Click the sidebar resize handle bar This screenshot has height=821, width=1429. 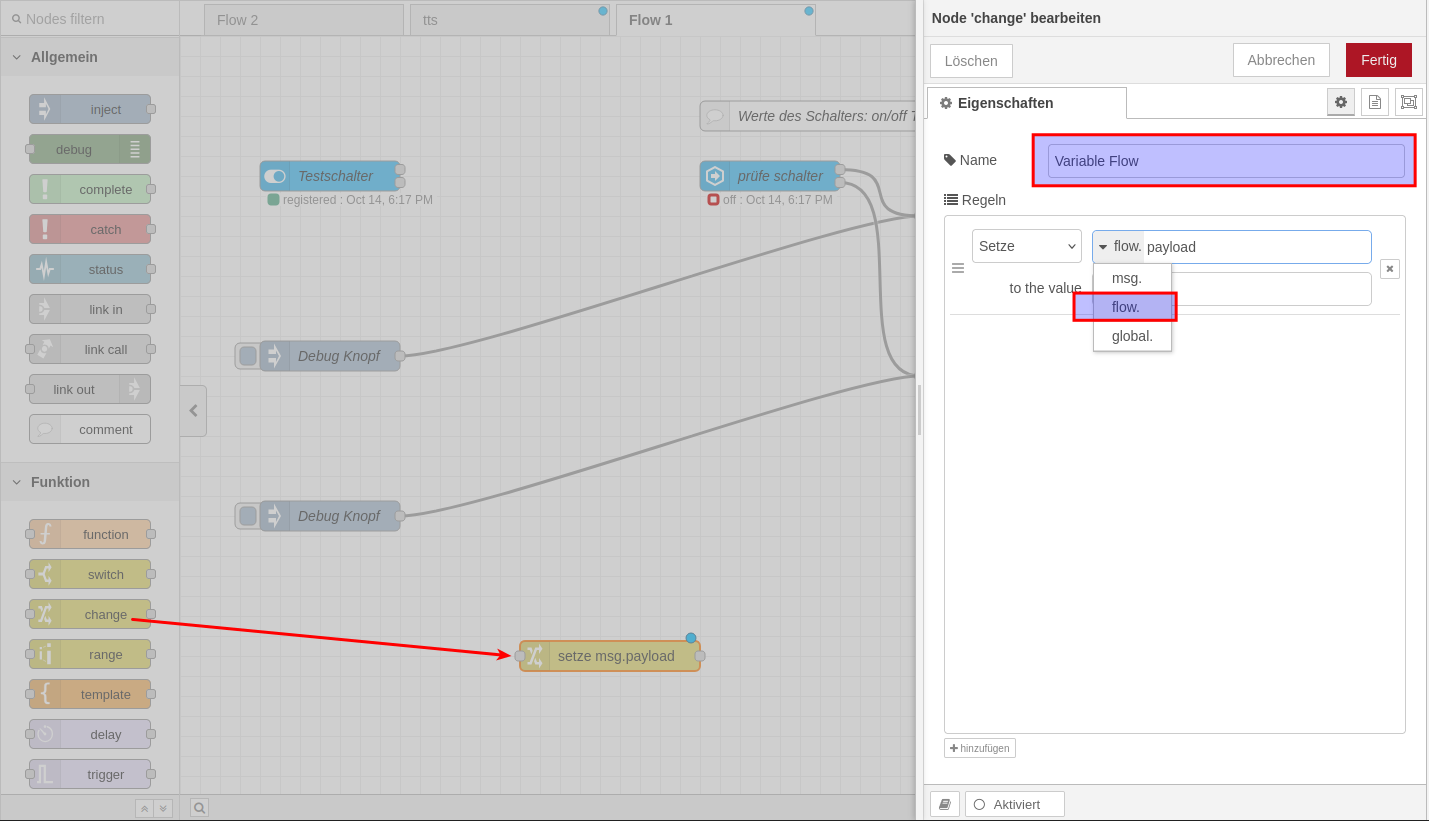click(x=919, y=410)
